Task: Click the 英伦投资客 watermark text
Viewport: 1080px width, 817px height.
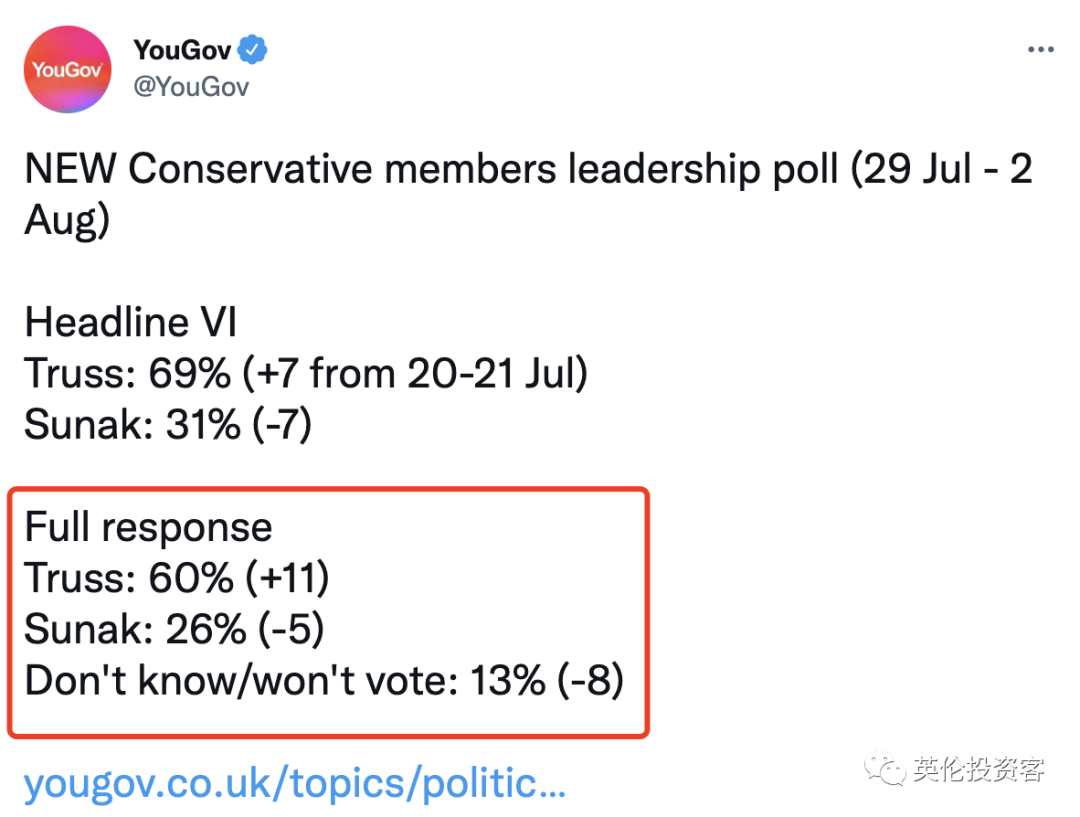Action: [979, 769]
